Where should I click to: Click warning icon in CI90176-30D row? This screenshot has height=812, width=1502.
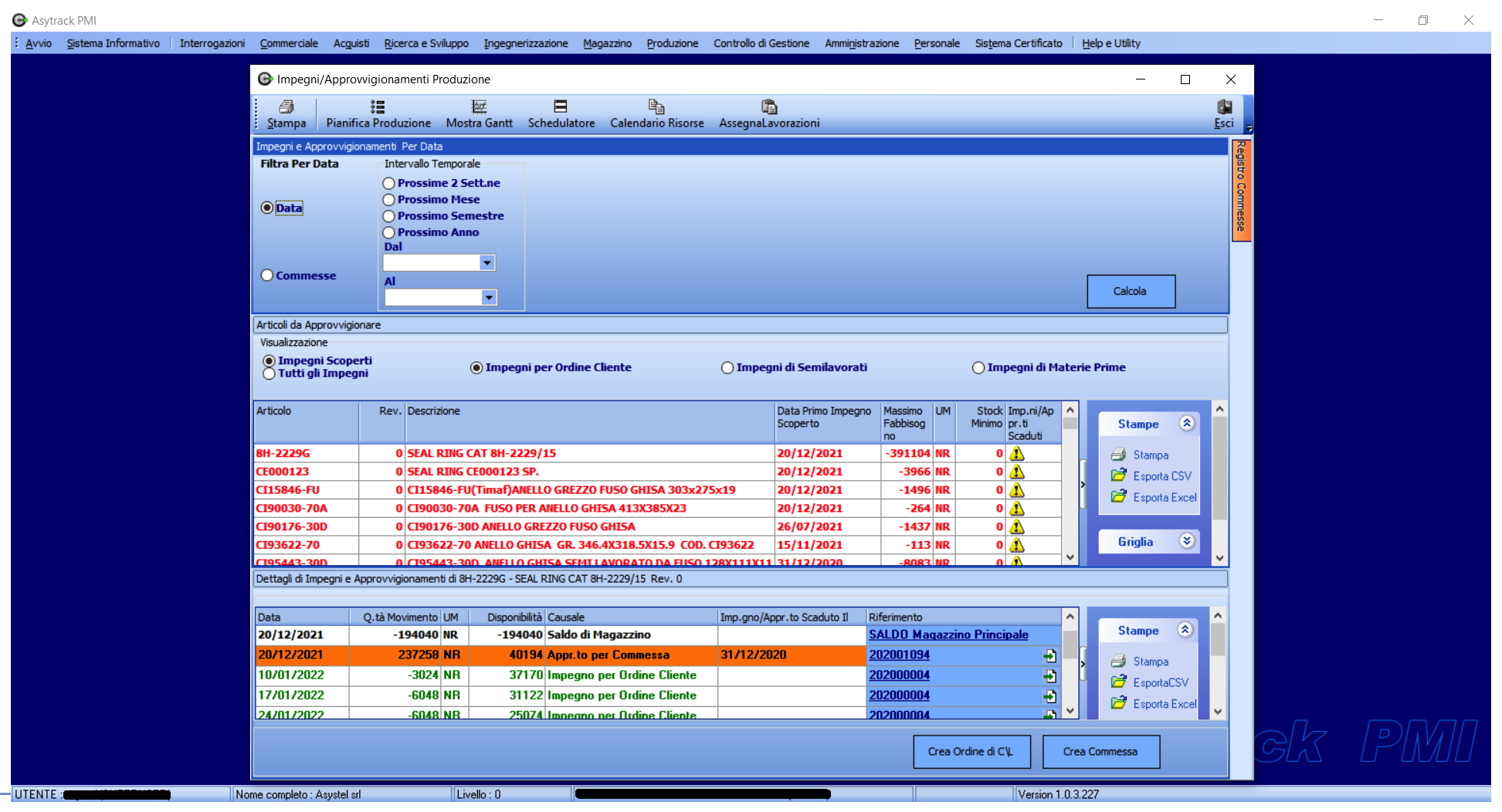point(1017,526)
